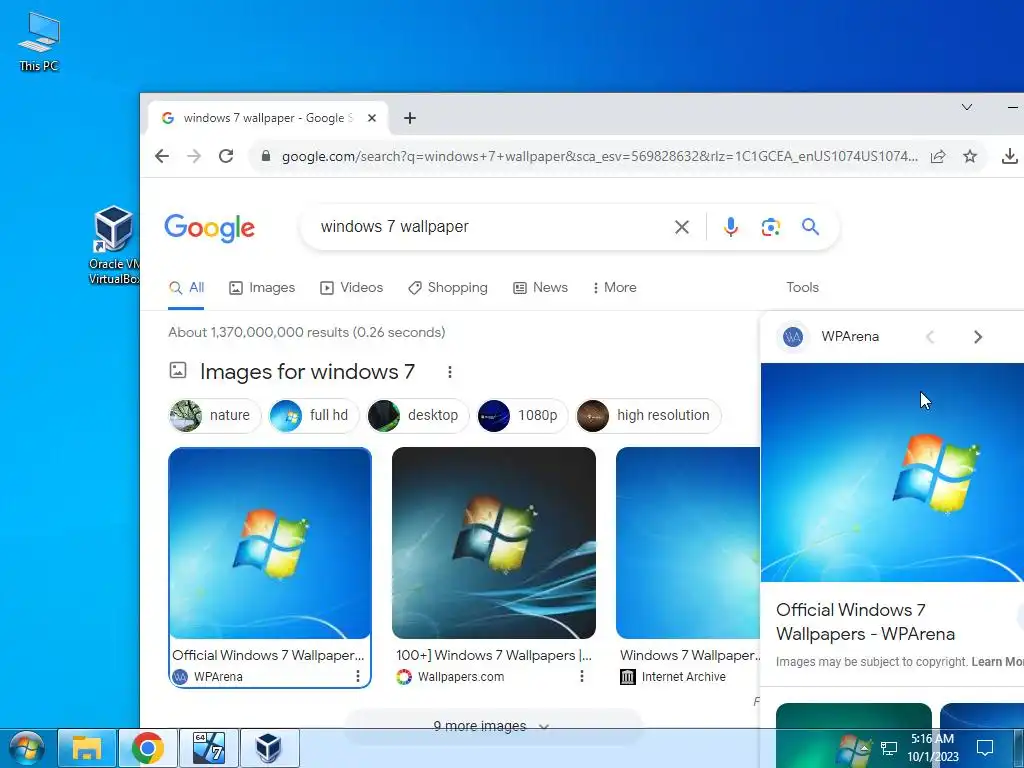
Task: Open File Explorer from taskbar
Action: 87,748
